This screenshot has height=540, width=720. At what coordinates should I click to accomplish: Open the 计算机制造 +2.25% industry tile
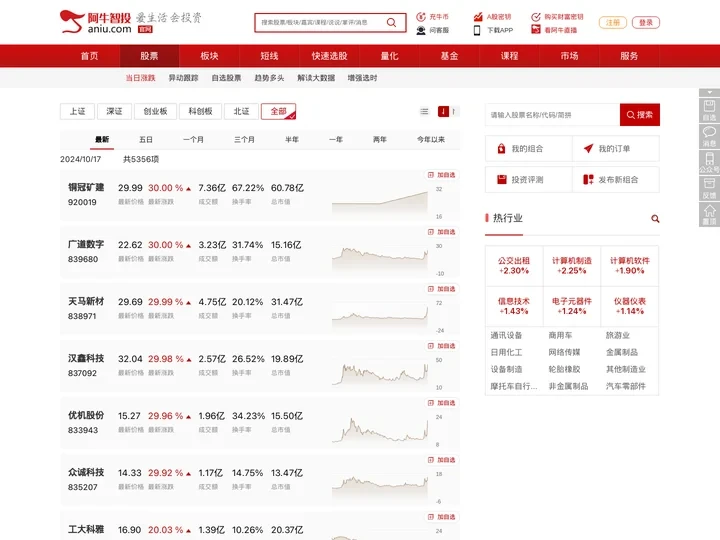(572, 266)
